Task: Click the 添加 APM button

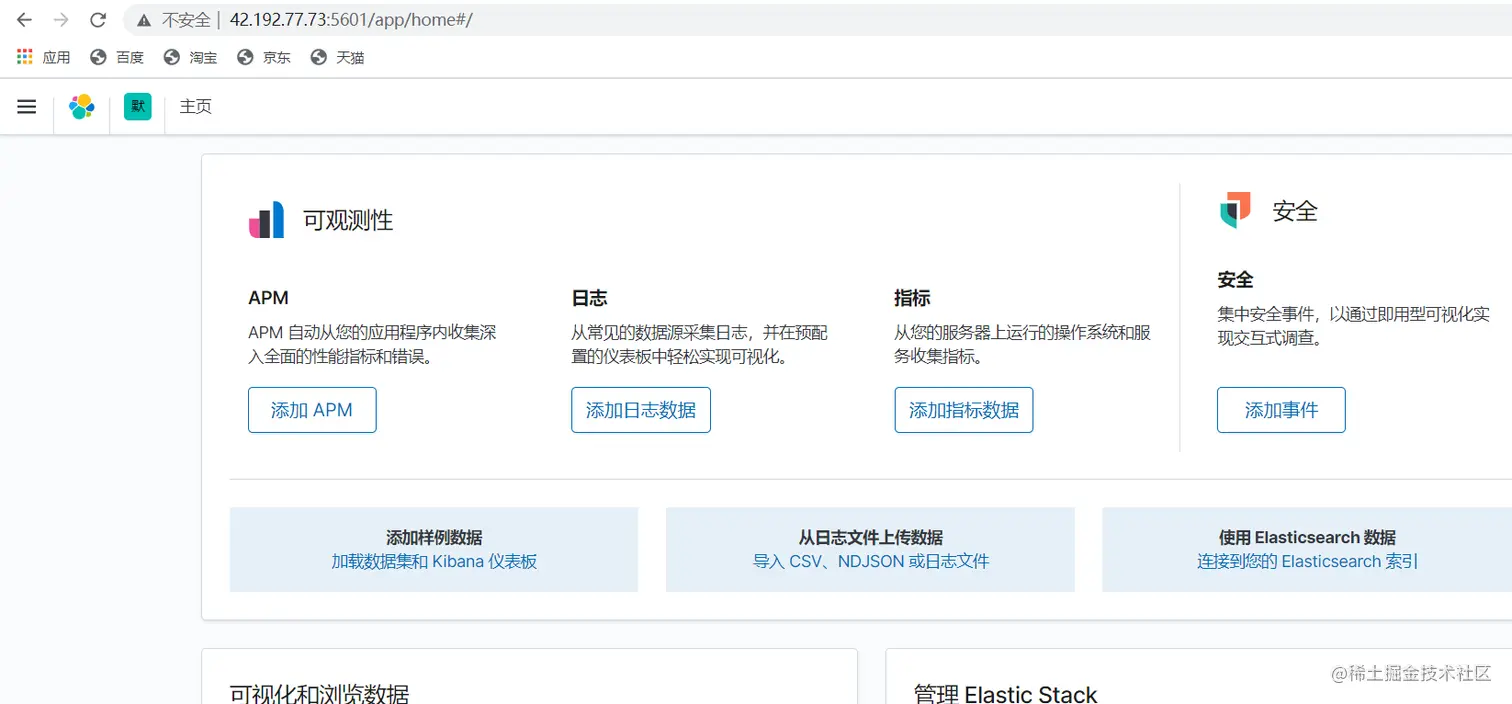Action: tap(312, 410)
